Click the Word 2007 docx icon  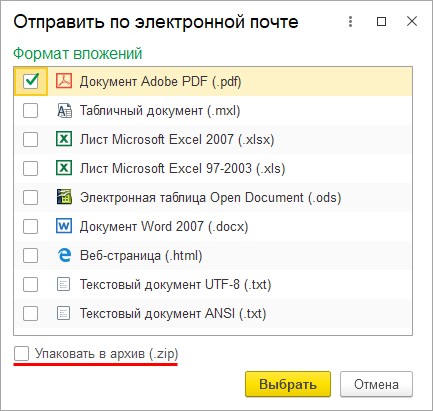click(x=64, y=227)
